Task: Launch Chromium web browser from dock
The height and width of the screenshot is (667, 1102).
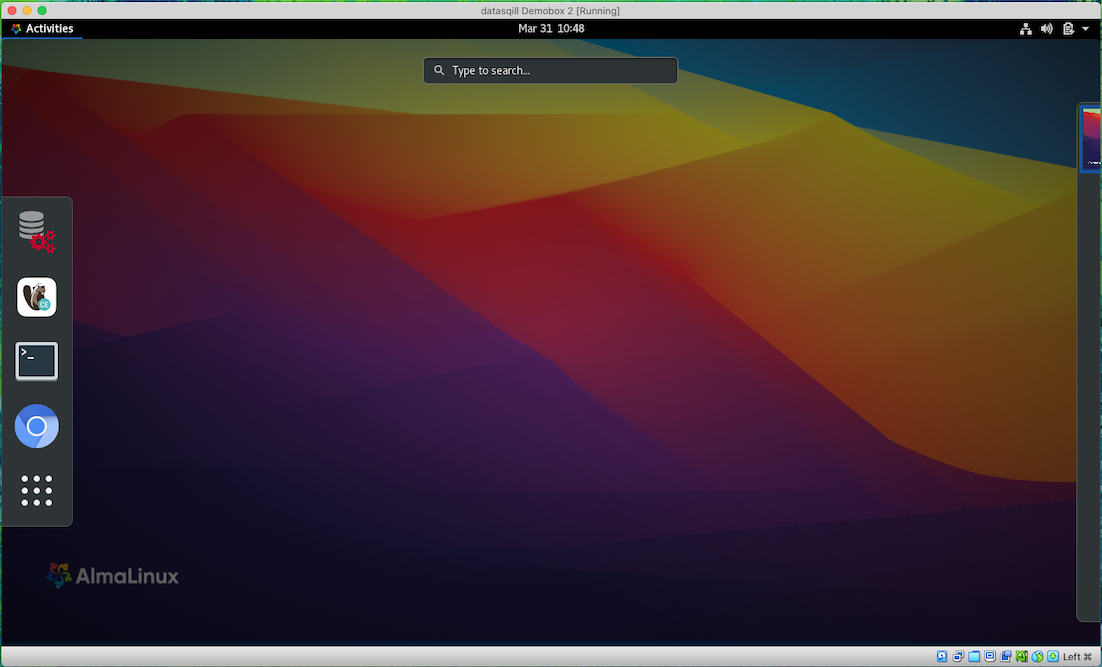Action: click(x=37, y=427)
